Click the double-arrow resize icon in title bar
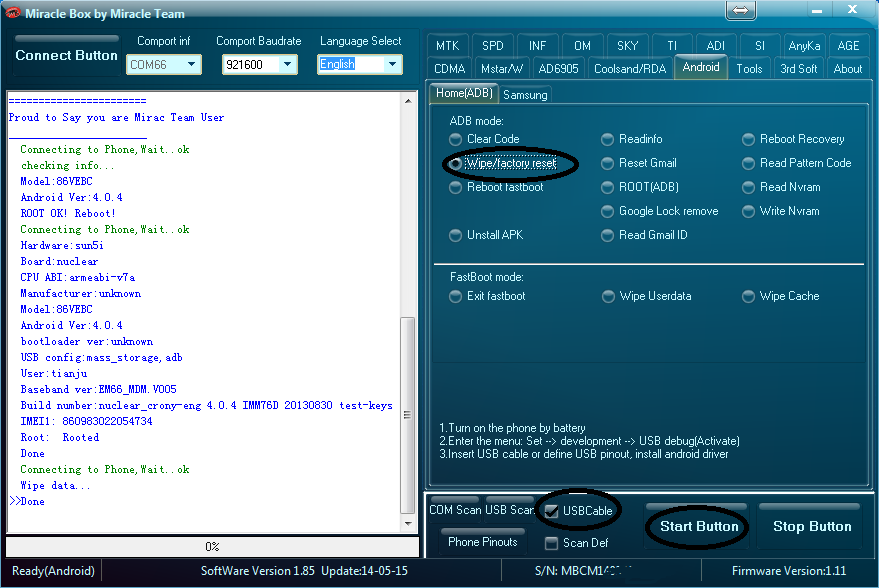 [x=741, y=10]
